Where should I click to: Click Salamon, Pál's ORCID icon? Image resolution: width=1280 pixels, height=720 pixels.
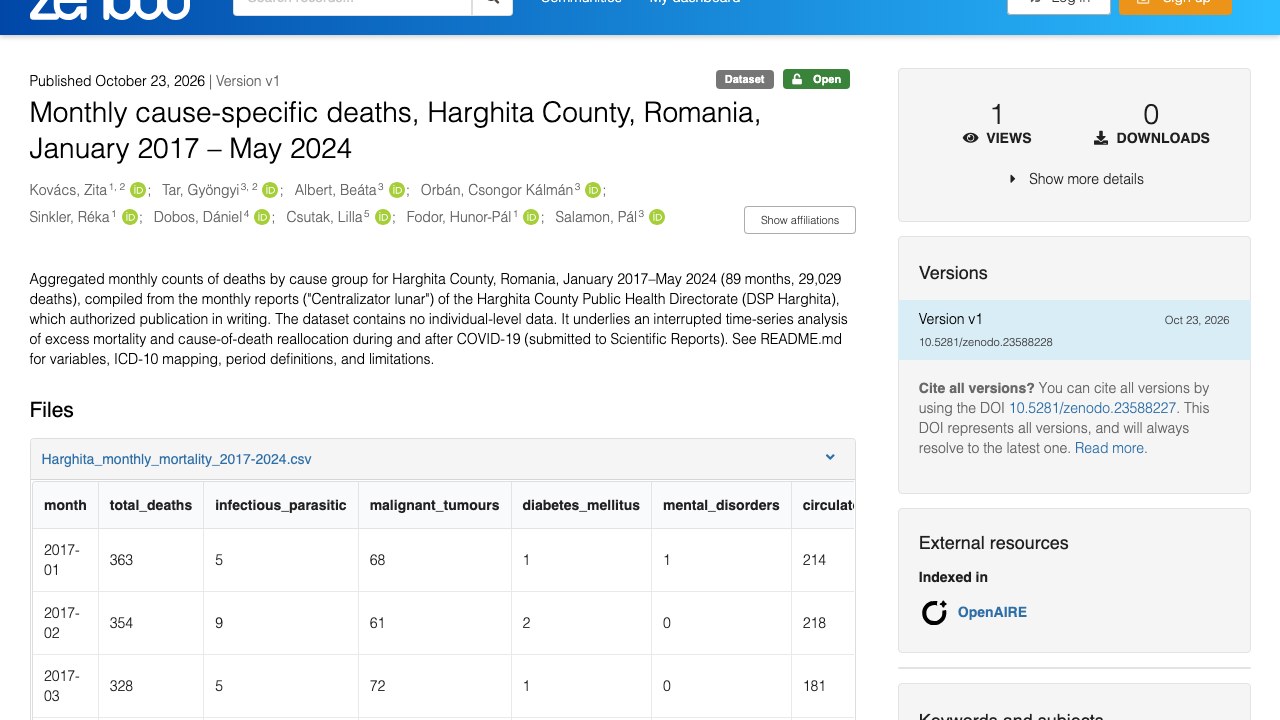tap(657, 217)
